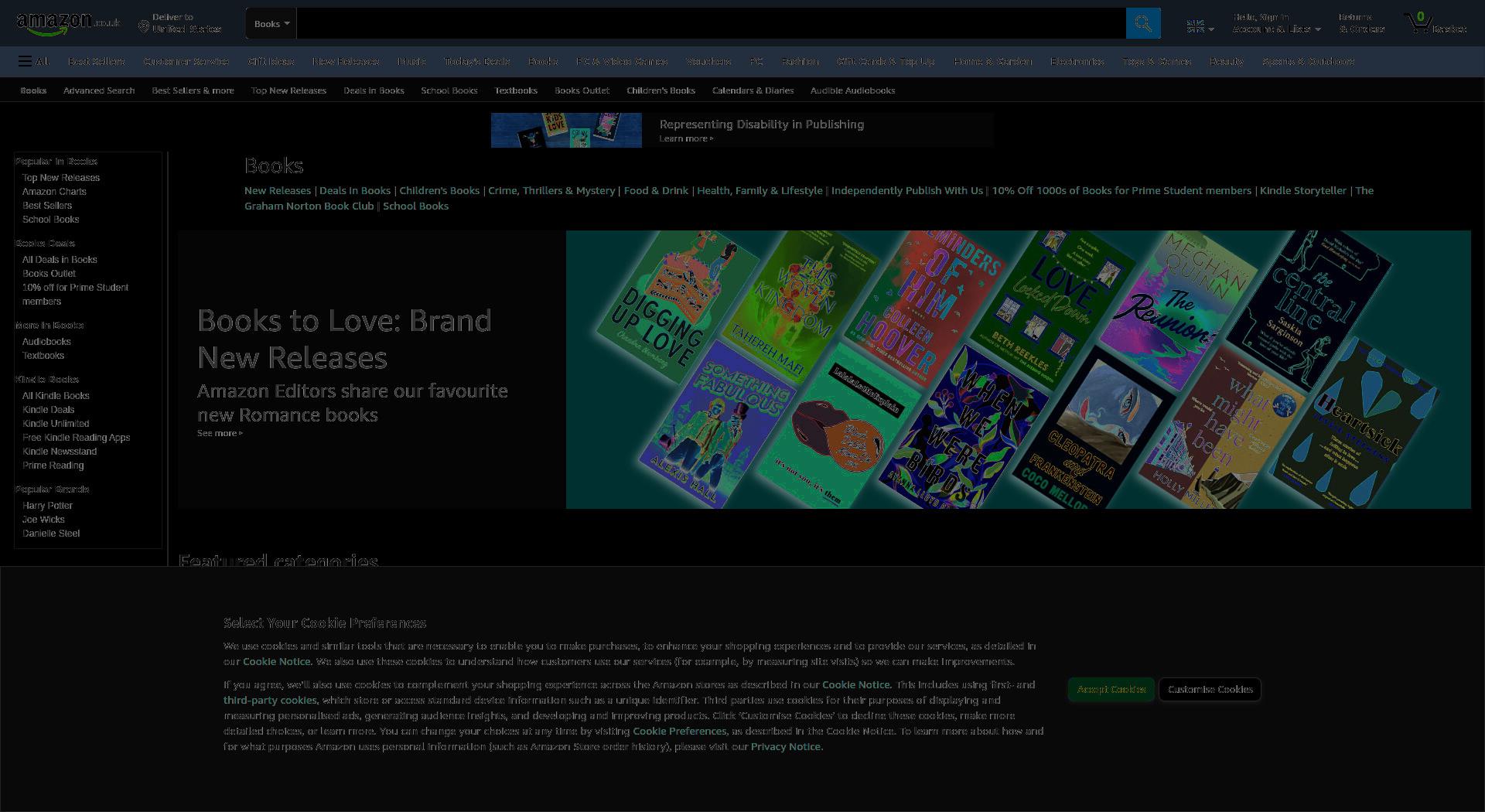Image resolution: width=1485 pixels, height=812 pixels.
Task: Select Calendars & Diaries subnav tab
Action: coord(753,90)
